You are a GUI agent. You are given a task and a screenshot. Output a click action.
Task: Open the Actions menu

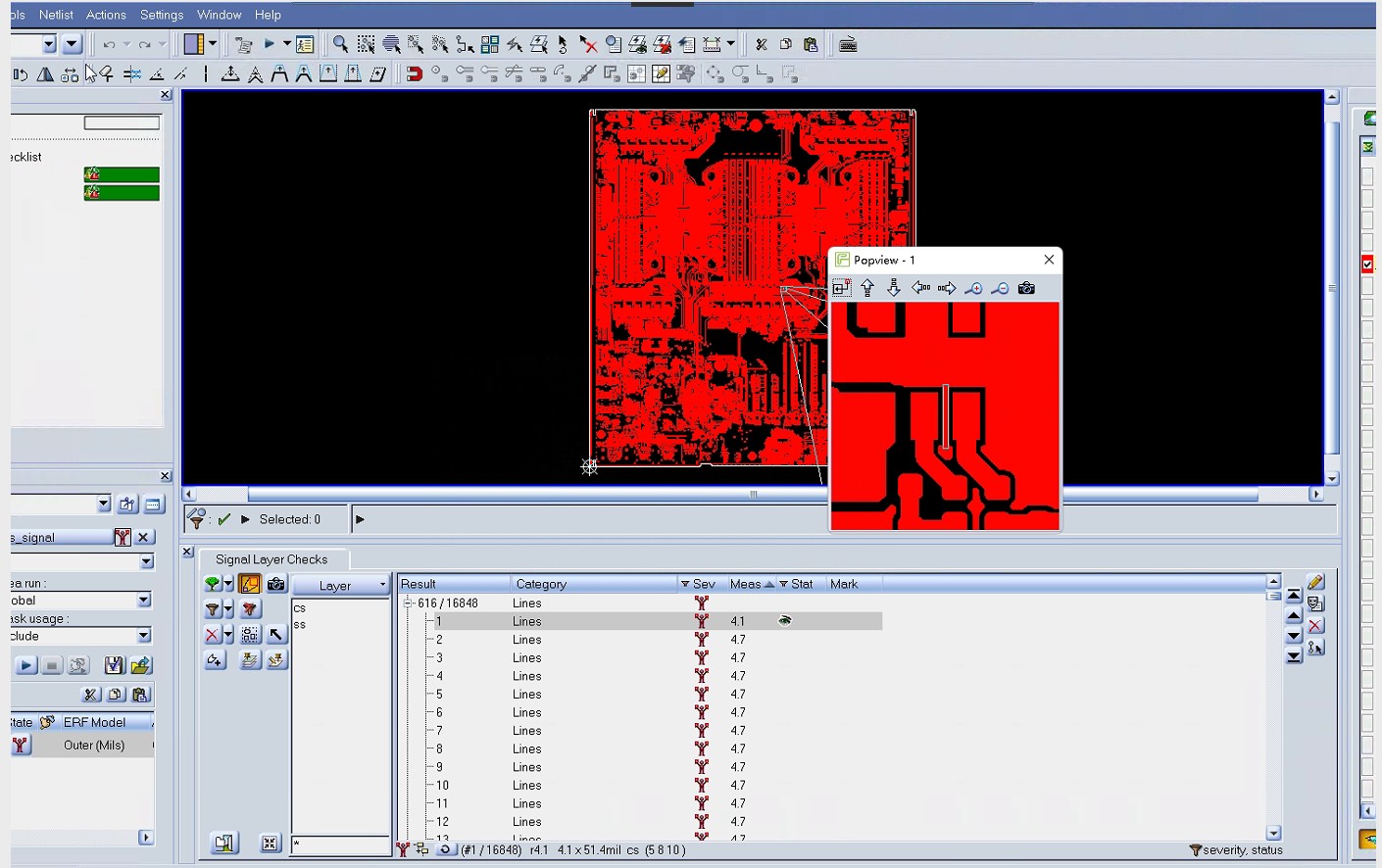106,15
